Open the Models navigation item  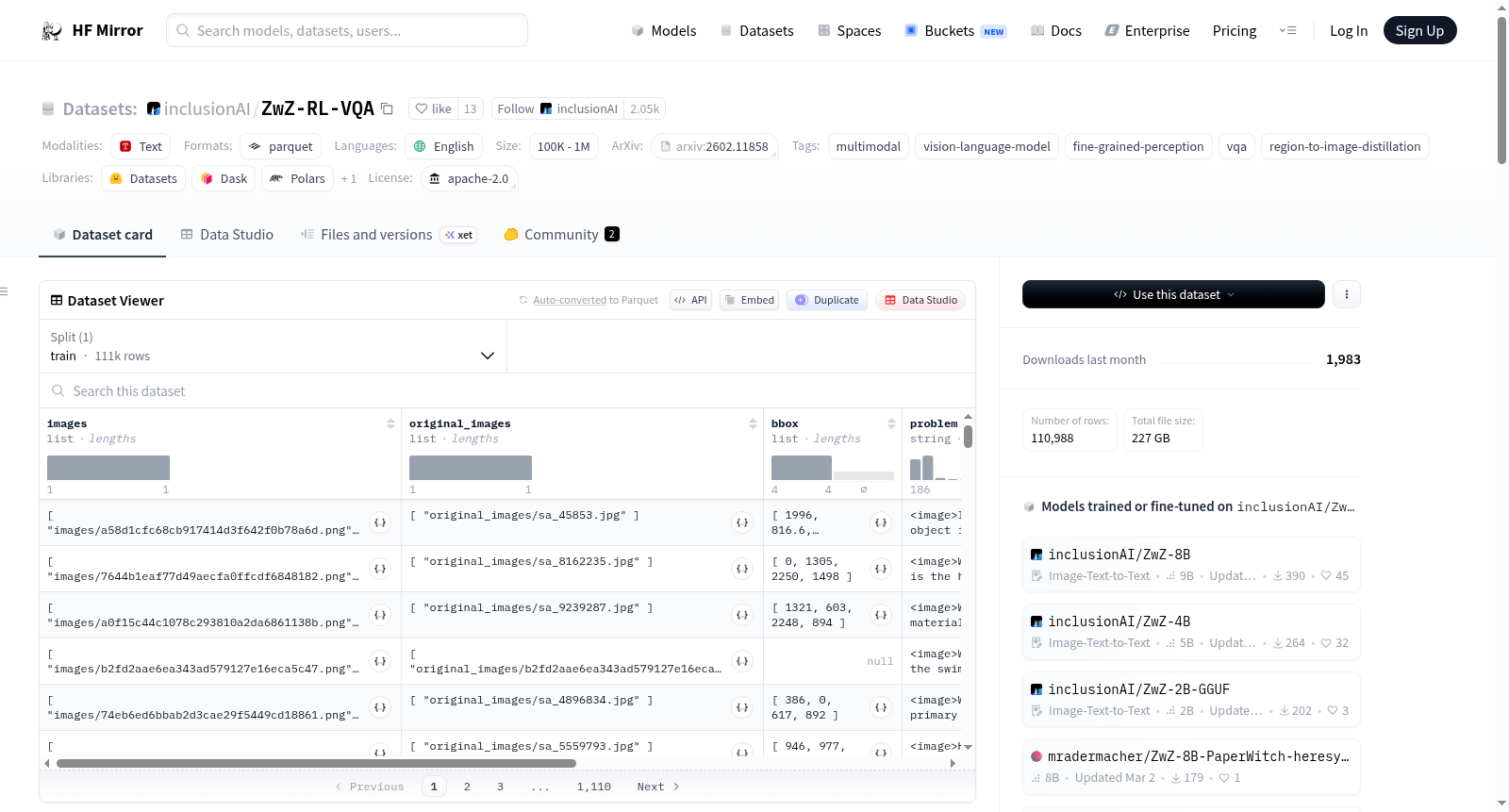pos(664,31)
